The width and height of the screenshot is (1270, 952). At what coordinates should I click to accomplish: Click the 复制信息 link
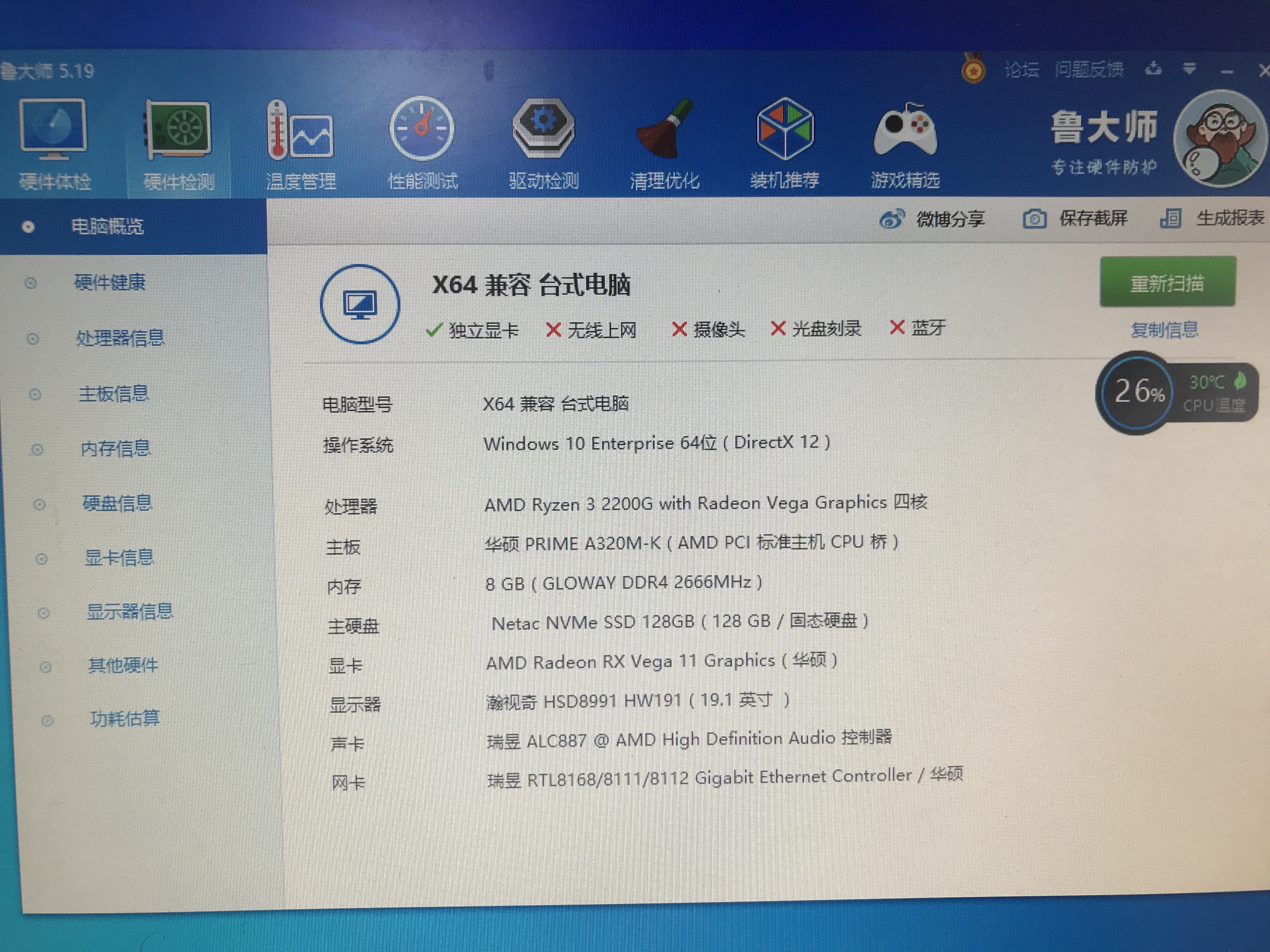click(1164, 330)
